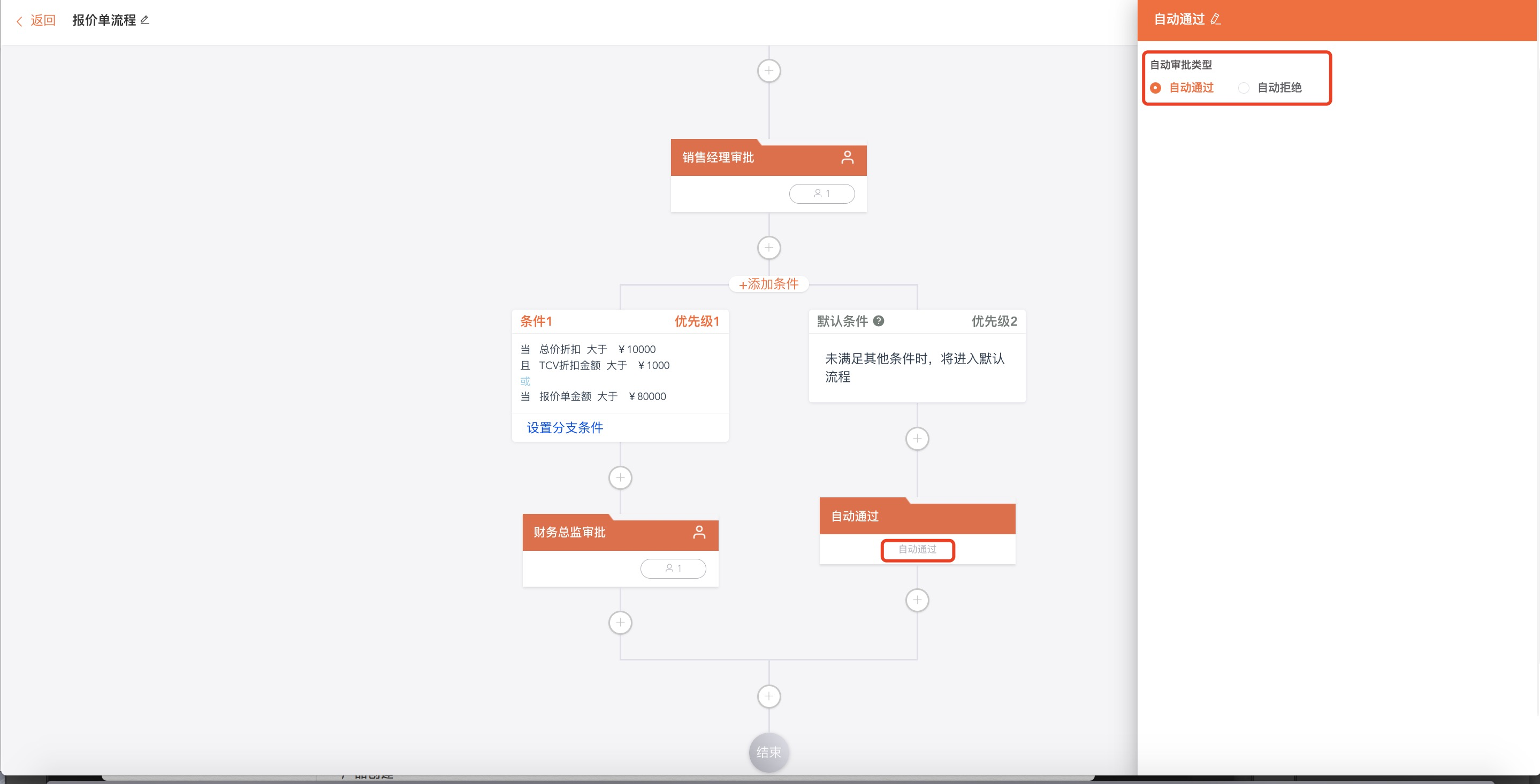Viewport: 1540px width, 784px height.
Task: Select the 自动拒绝 radio option
Action: pyautogui.click(x=1244, y=88)
